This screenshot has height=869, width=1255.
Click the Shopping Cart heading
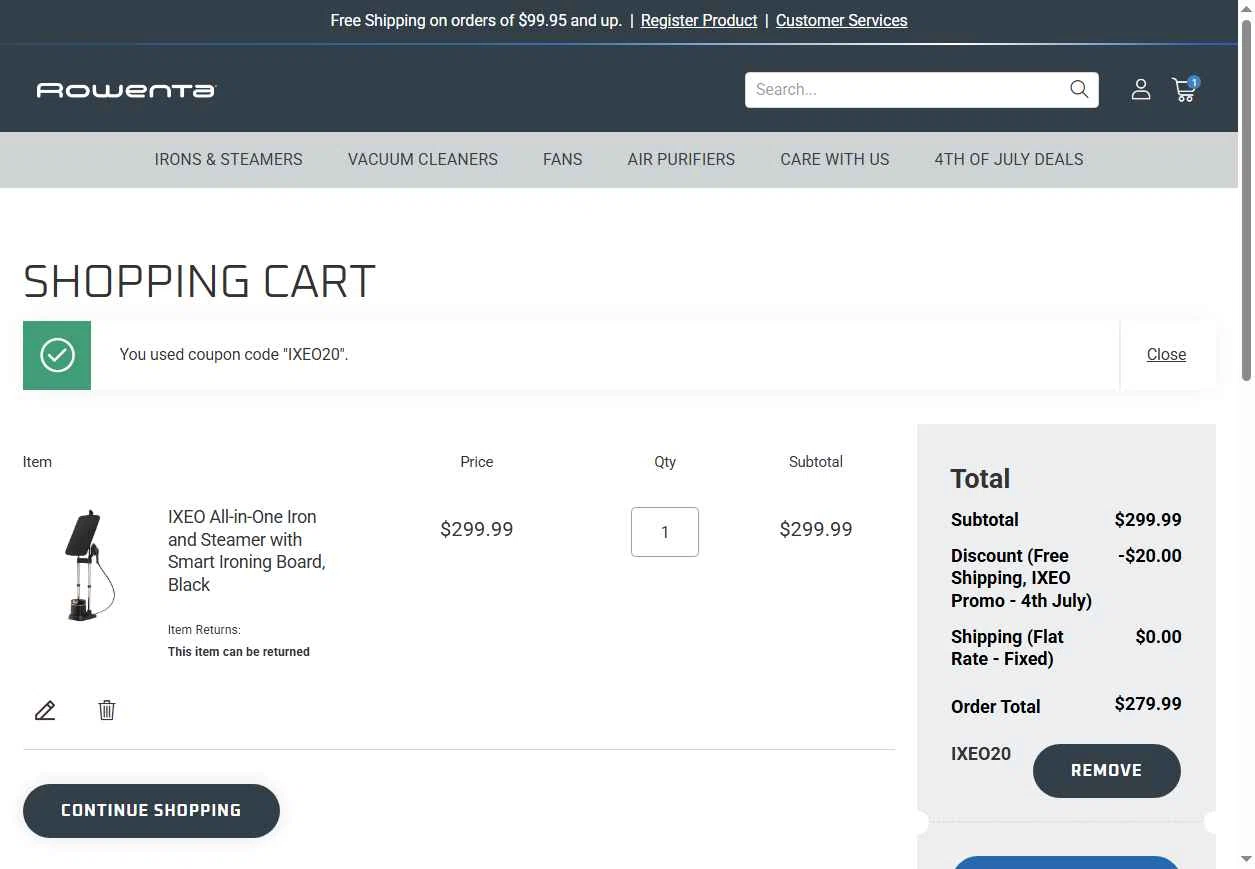(x=199, y=282)
